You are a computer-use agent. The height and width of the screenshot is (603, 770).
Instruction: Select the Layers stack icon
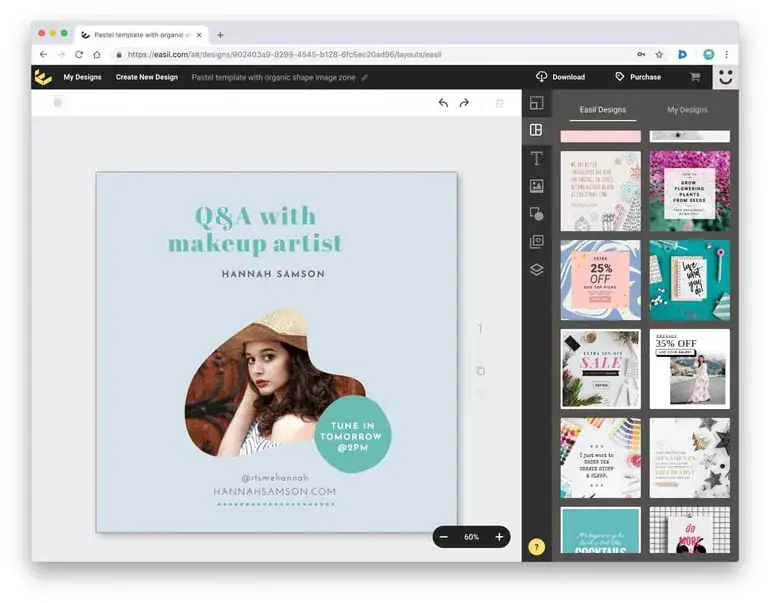pos(536,269)
